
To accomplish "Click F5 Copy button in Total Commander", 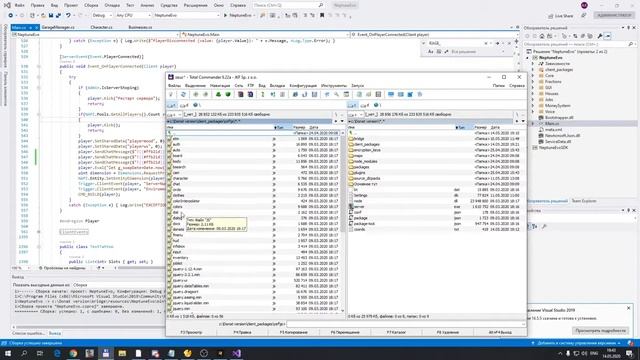I will point(293,332).
